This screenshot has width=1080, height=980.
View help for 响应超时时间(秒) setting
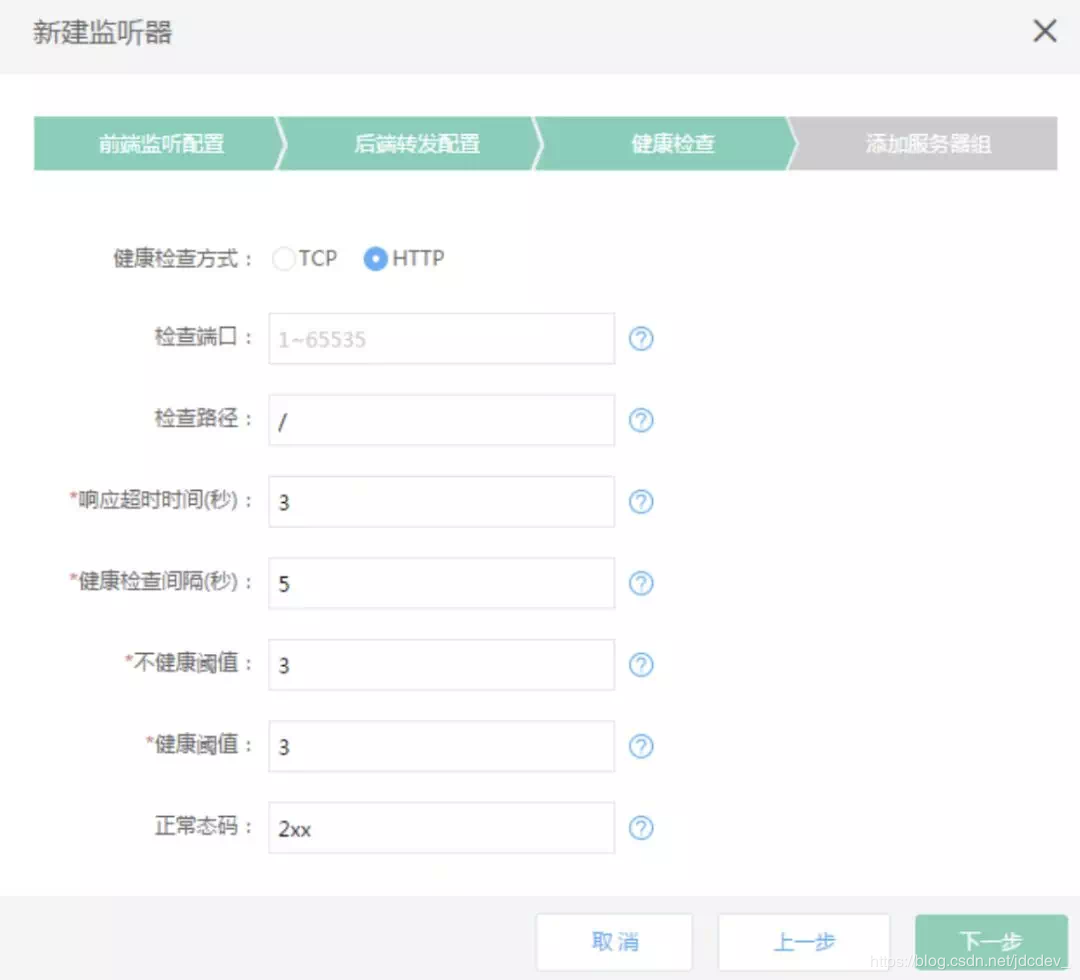(641, 502)
